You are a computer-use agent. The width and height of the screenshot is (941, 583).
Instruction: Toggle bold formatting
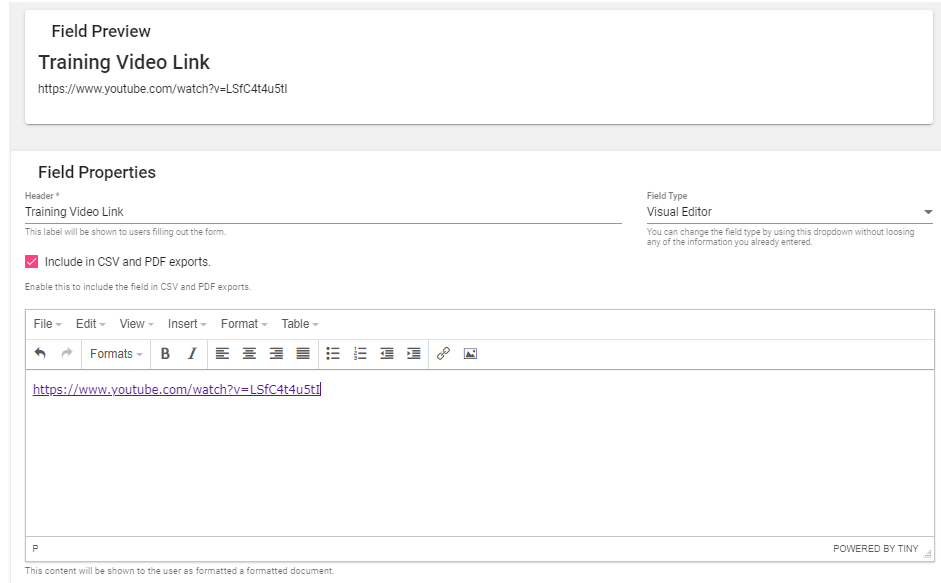tap(165, 354)
